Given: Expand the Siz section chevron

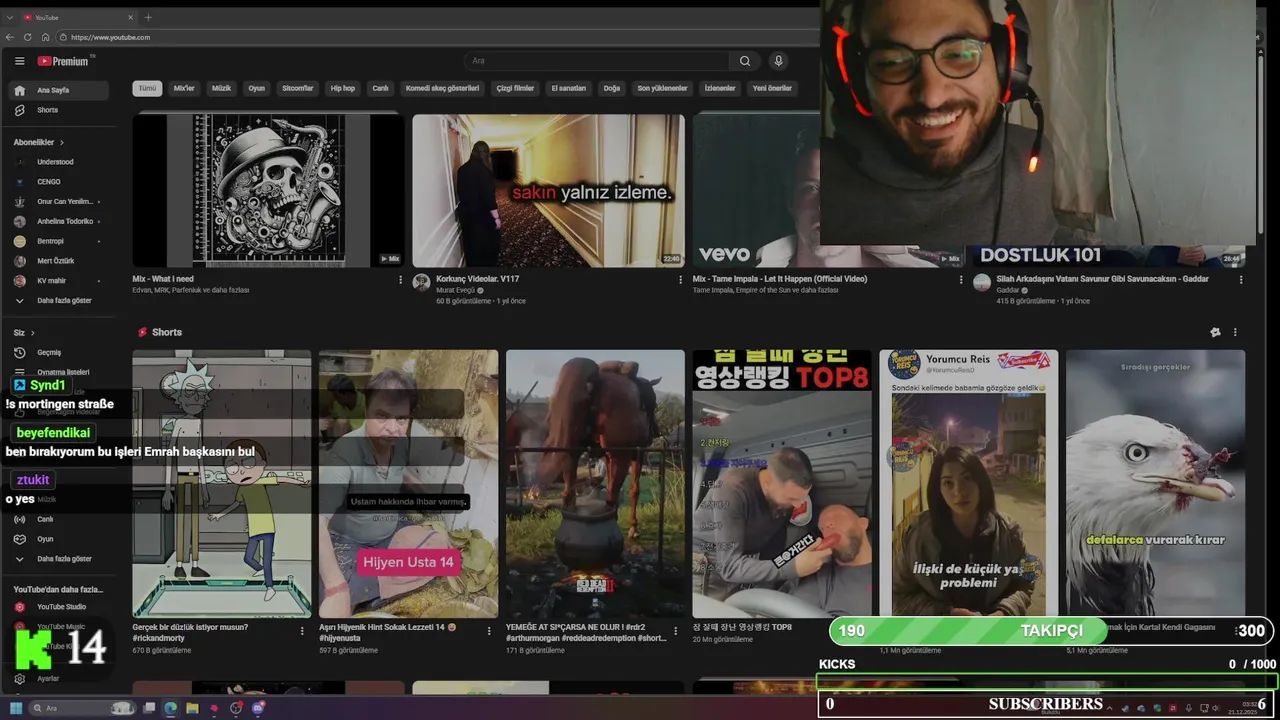Looking at the screenshot, I should coord(32,333).
